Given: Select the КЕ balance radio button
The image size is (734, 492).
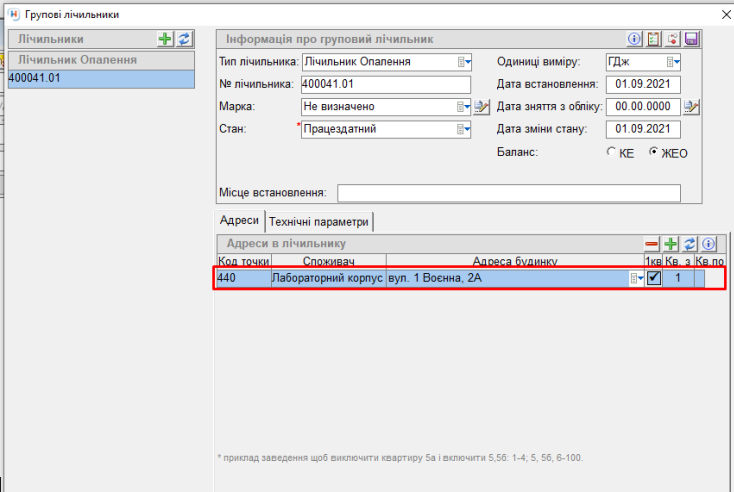Looking at the screenshot, I should 612,153.
